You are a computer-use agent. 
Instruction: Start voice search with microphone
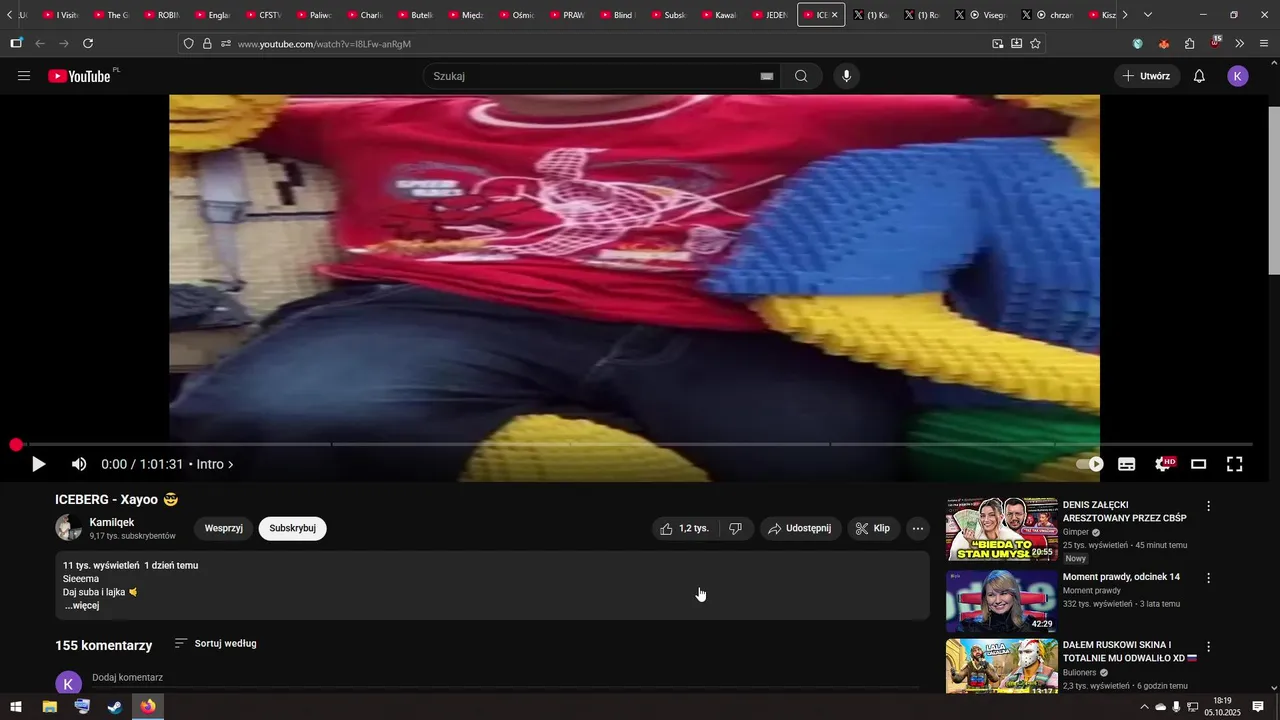click(846, 76)
